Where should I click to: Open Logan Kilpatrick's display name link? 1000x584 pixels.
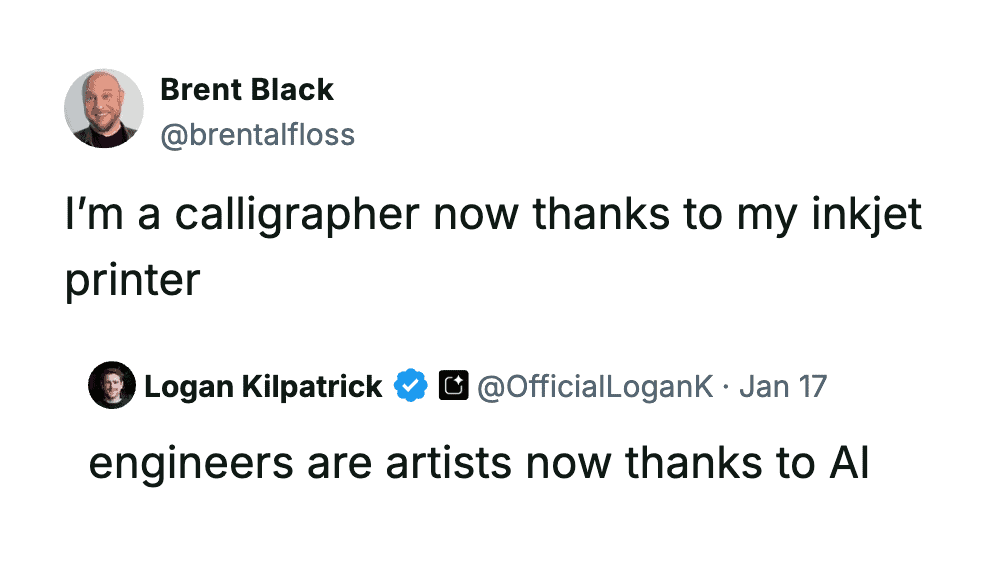click(x=263, y=386)
